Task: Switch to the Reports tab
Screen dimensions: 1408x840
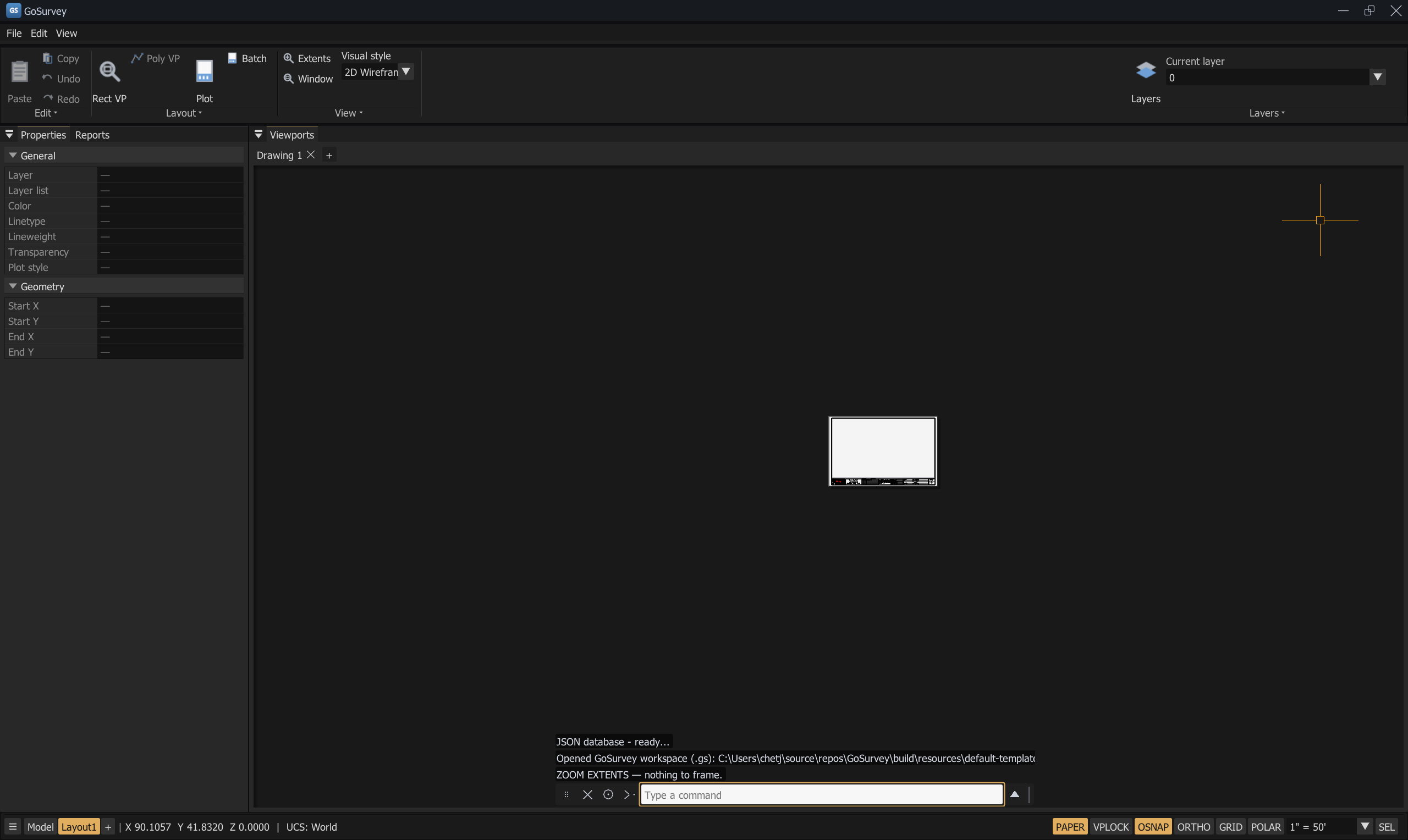Action: [x=92, y=135]
